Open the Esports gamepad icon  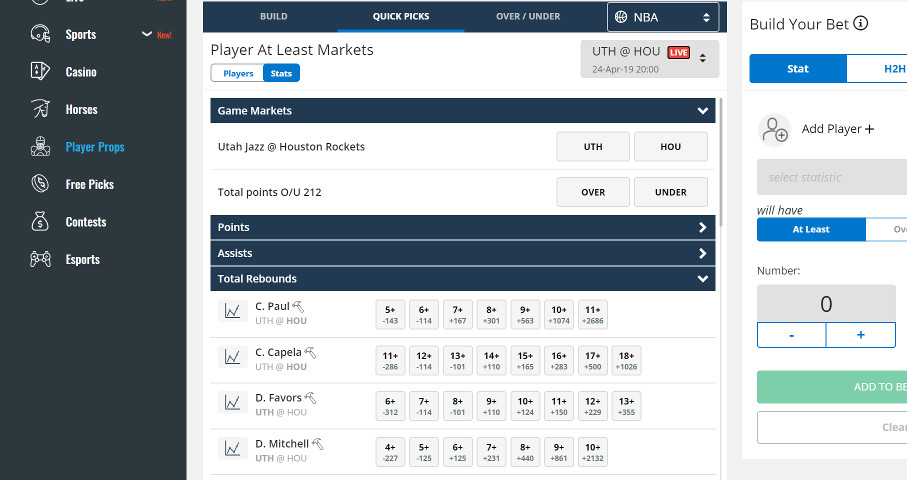[x=40, y=259]
